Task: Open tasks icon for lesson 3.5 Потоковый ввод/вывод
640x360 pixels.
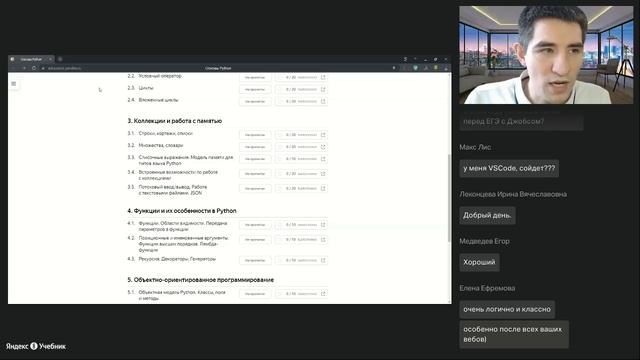Action: [x=323, y=189]
